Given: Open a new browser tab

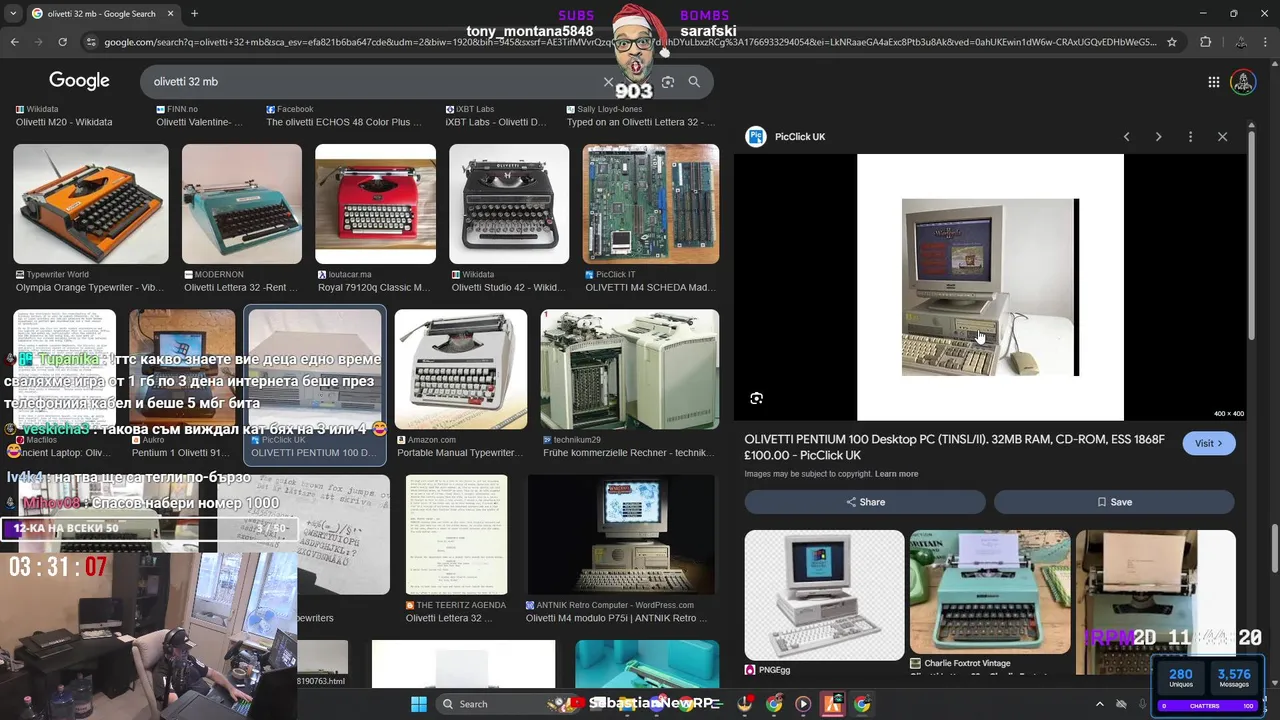Looking at the screenshot, I should [194, 14].
